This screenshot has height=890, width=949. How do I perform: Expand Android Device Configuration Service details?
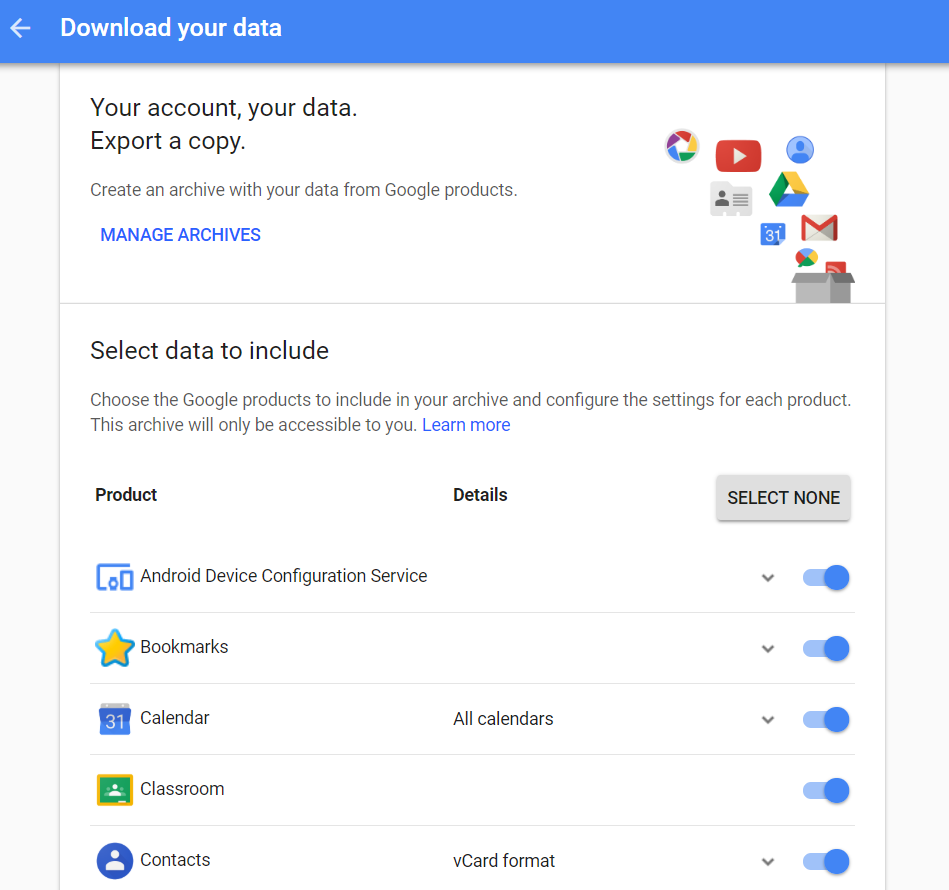(768, 577)
